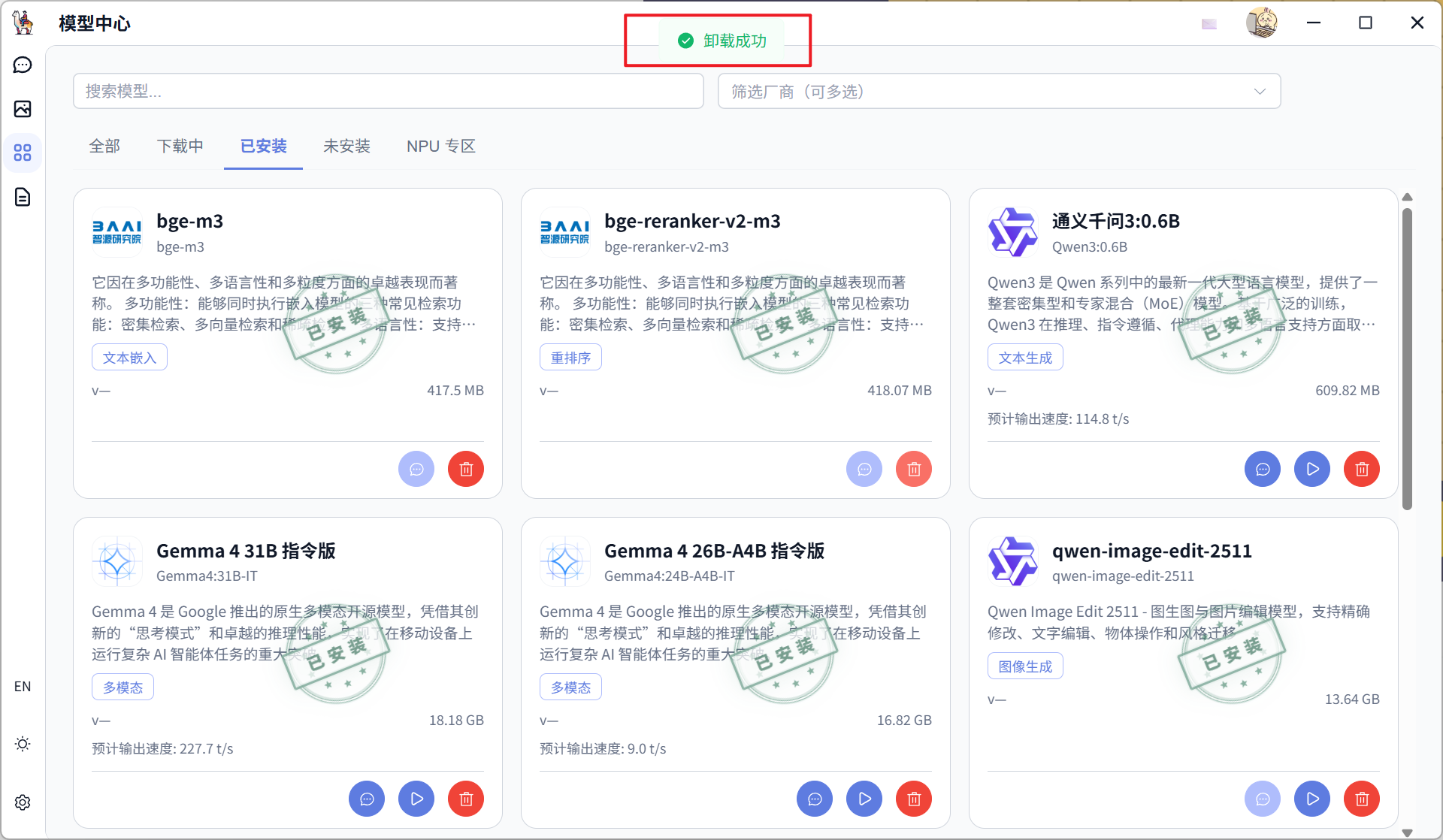
Task: Start chat with Gemma 4 26B-A4B
Action: 815,799
